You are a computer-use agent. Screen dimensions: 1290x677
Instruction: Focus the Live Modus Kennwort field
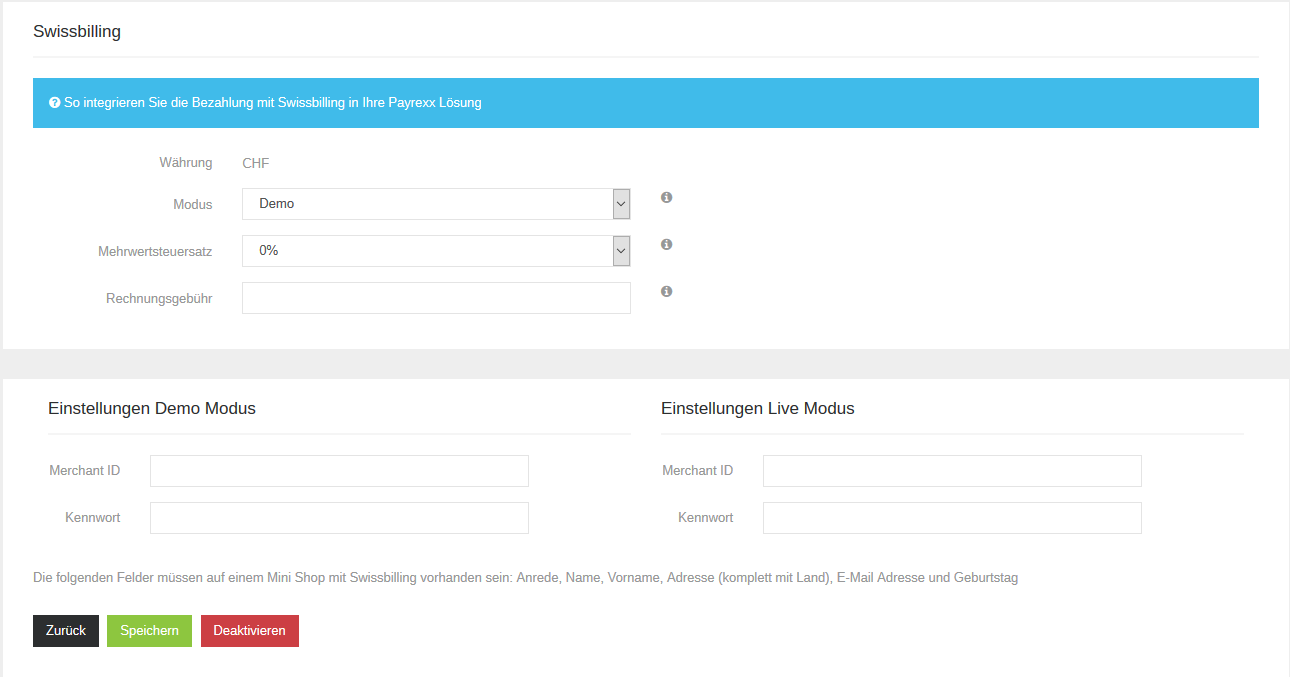pyautogui.click(x=952, y=518)
